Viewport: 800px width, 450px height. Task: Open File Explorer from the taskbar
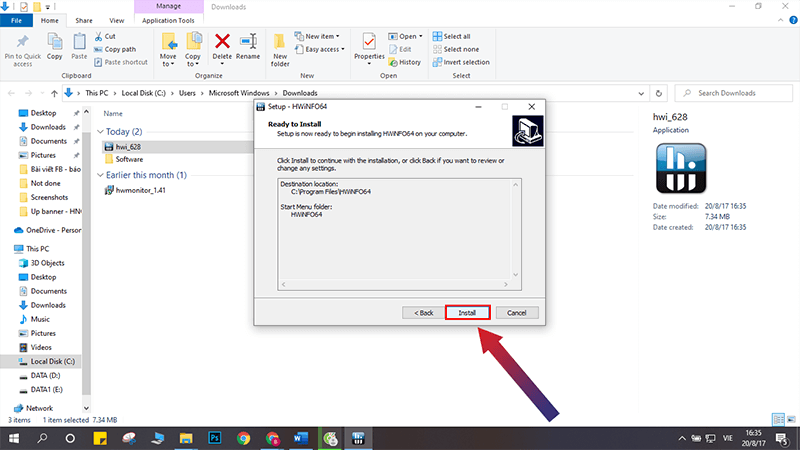(186, 438)
